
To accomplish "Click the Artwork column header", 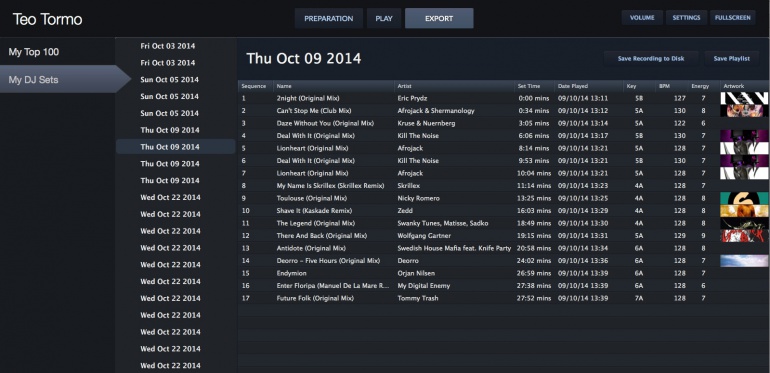I will pyautogui.click(x=744, y=86).
